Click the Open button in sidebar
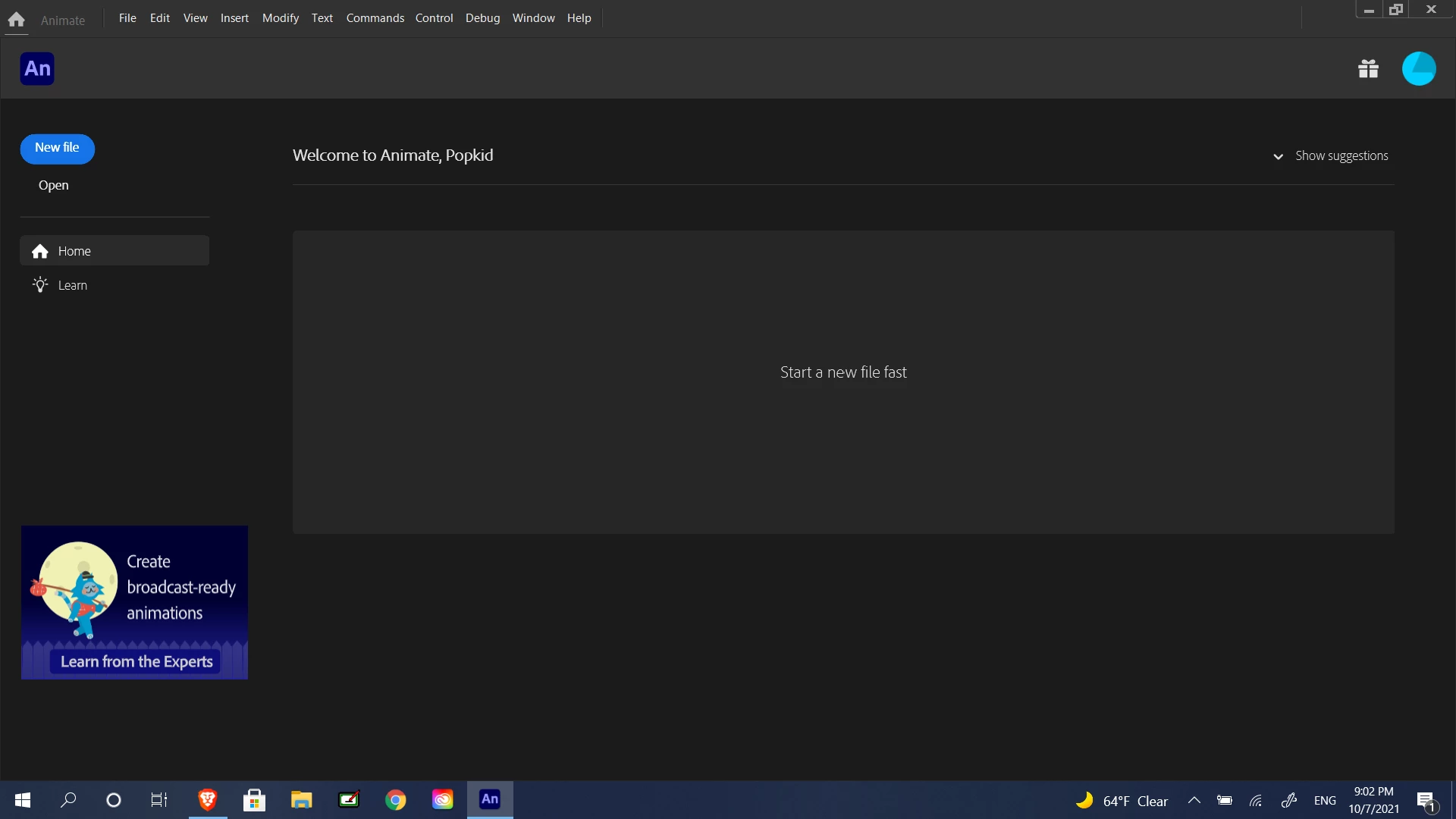 [x=53, y=186]
